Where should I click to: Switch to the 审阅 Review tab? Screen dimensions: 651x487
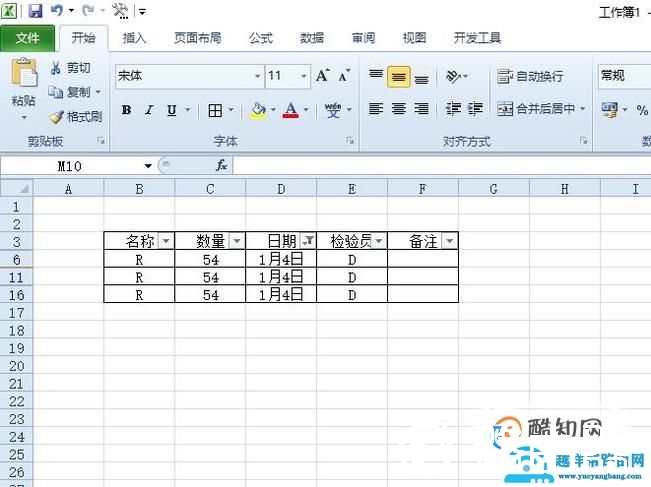[x=363, y=38]
